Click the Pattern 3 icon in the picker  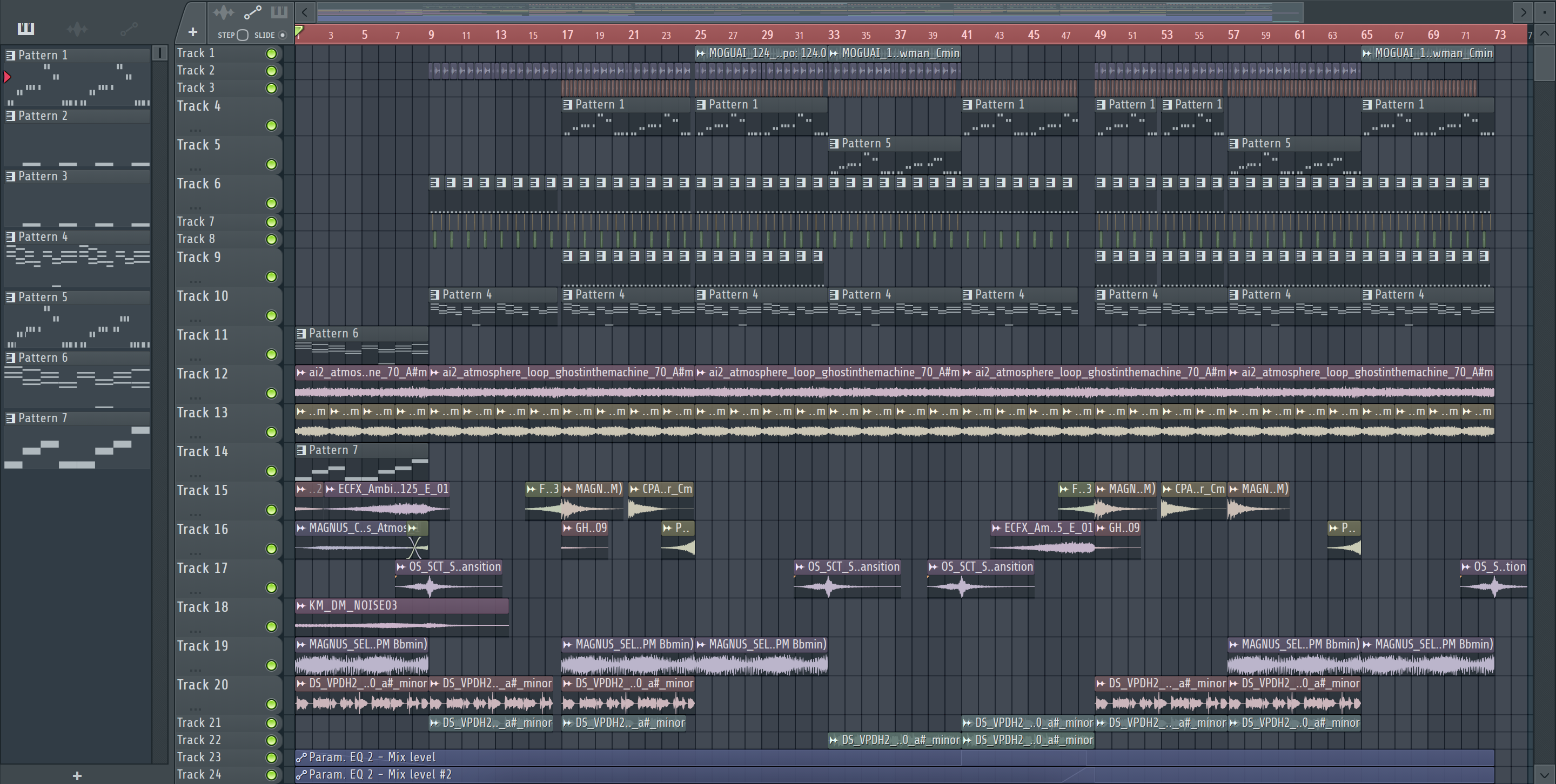click(x=10, y=175)
